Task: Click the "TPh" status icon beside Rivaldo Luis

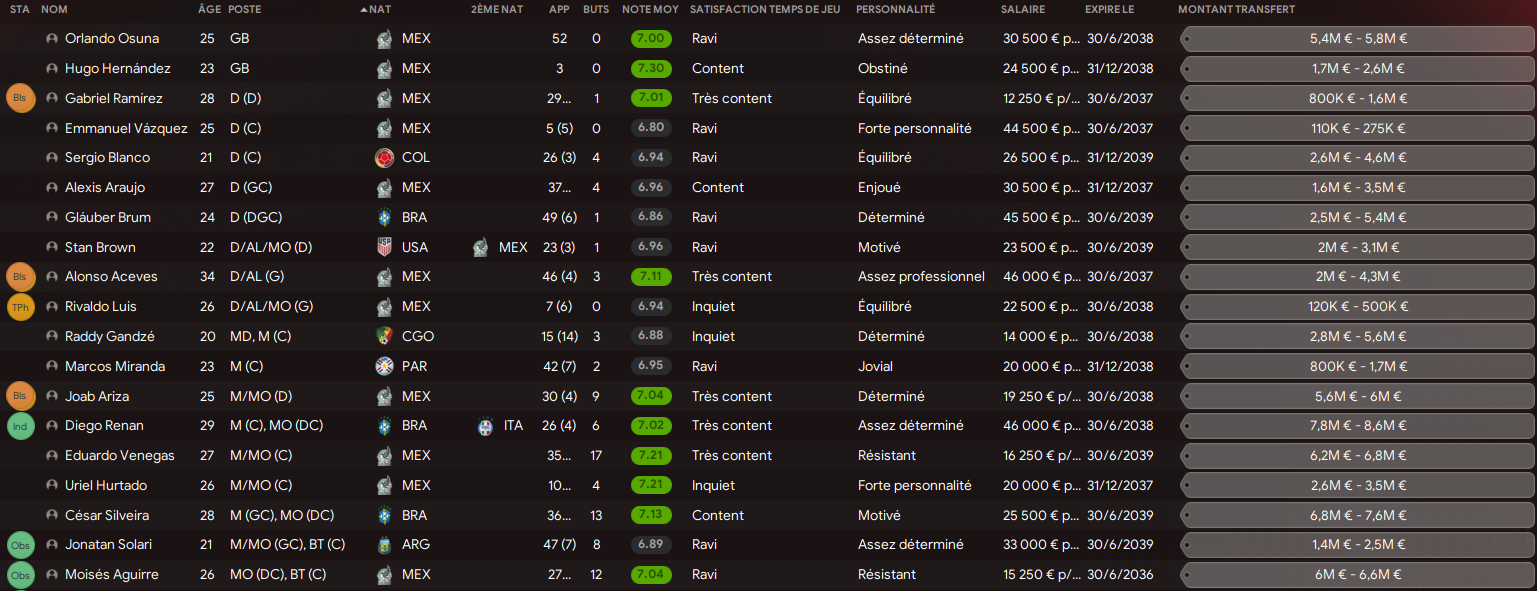Action: click(21, 307)
